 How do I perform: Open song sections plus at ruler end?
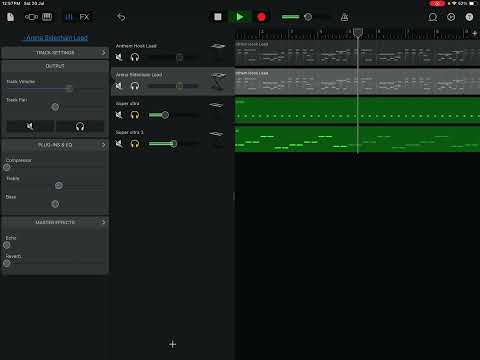coord(475,33)
